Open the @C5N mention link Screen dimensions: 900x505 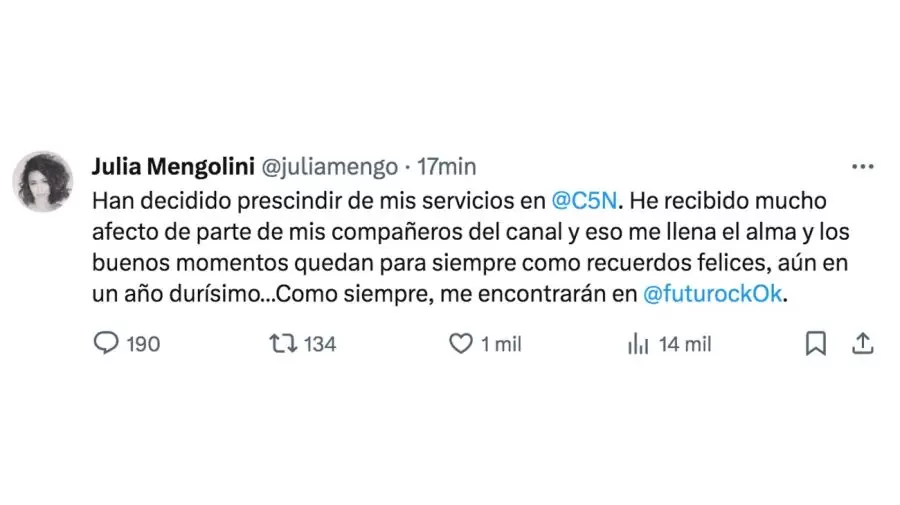(586, 200)
